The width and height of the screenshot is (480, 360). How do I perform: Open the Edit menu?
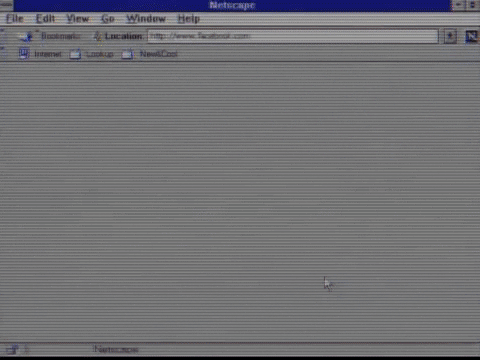(x=45, y=19)
